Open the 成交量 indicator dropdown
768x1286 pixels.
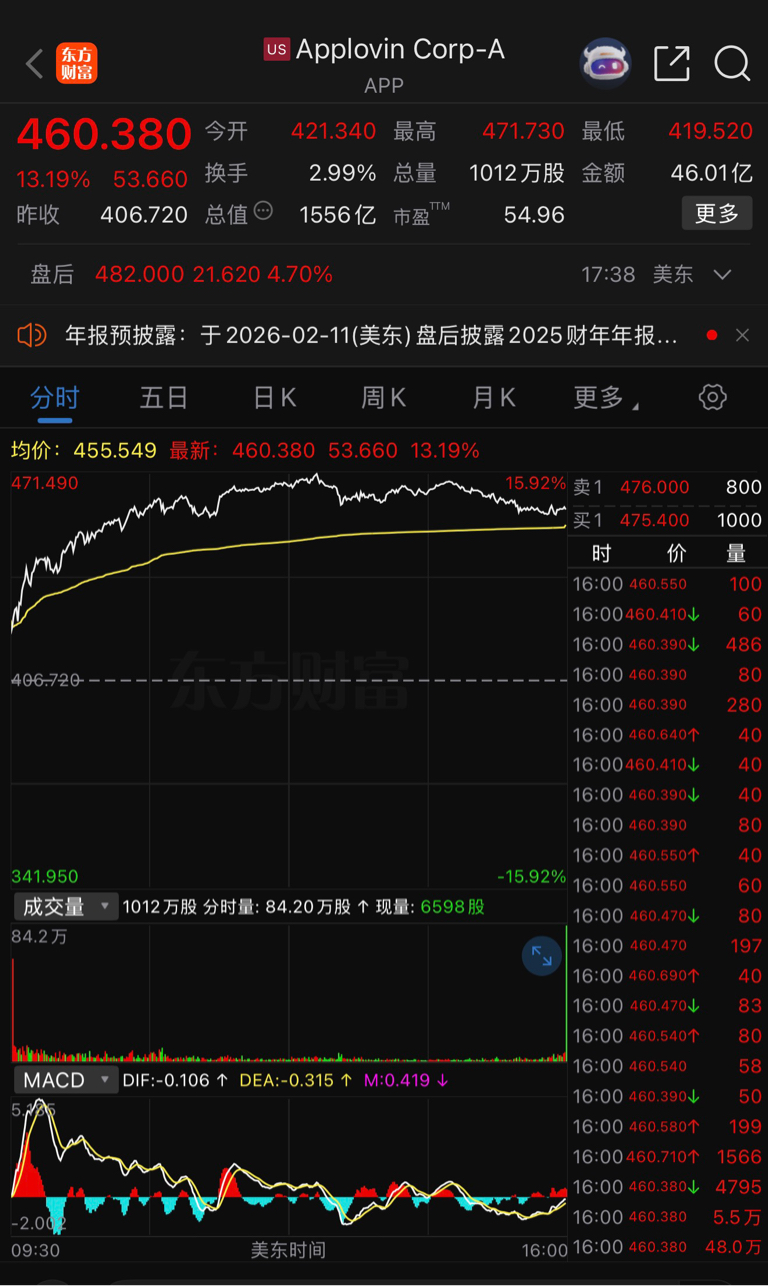tap(64, 907)
